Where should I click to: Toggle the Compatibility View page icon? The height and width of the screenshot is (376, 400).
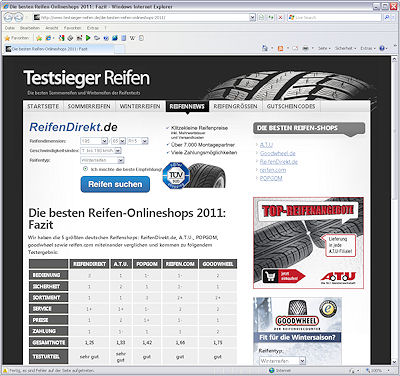pos(262,17)
